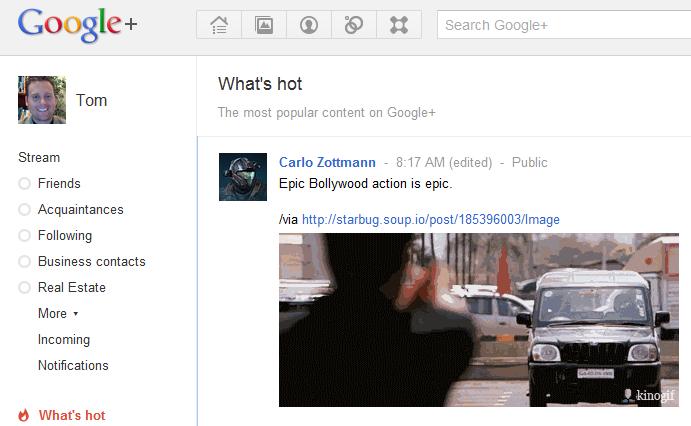Image resolution: width=691 pixels, height=426 pixels.
Task: Select the Acquaintances circle radio
Action: [x=24, y=209]
